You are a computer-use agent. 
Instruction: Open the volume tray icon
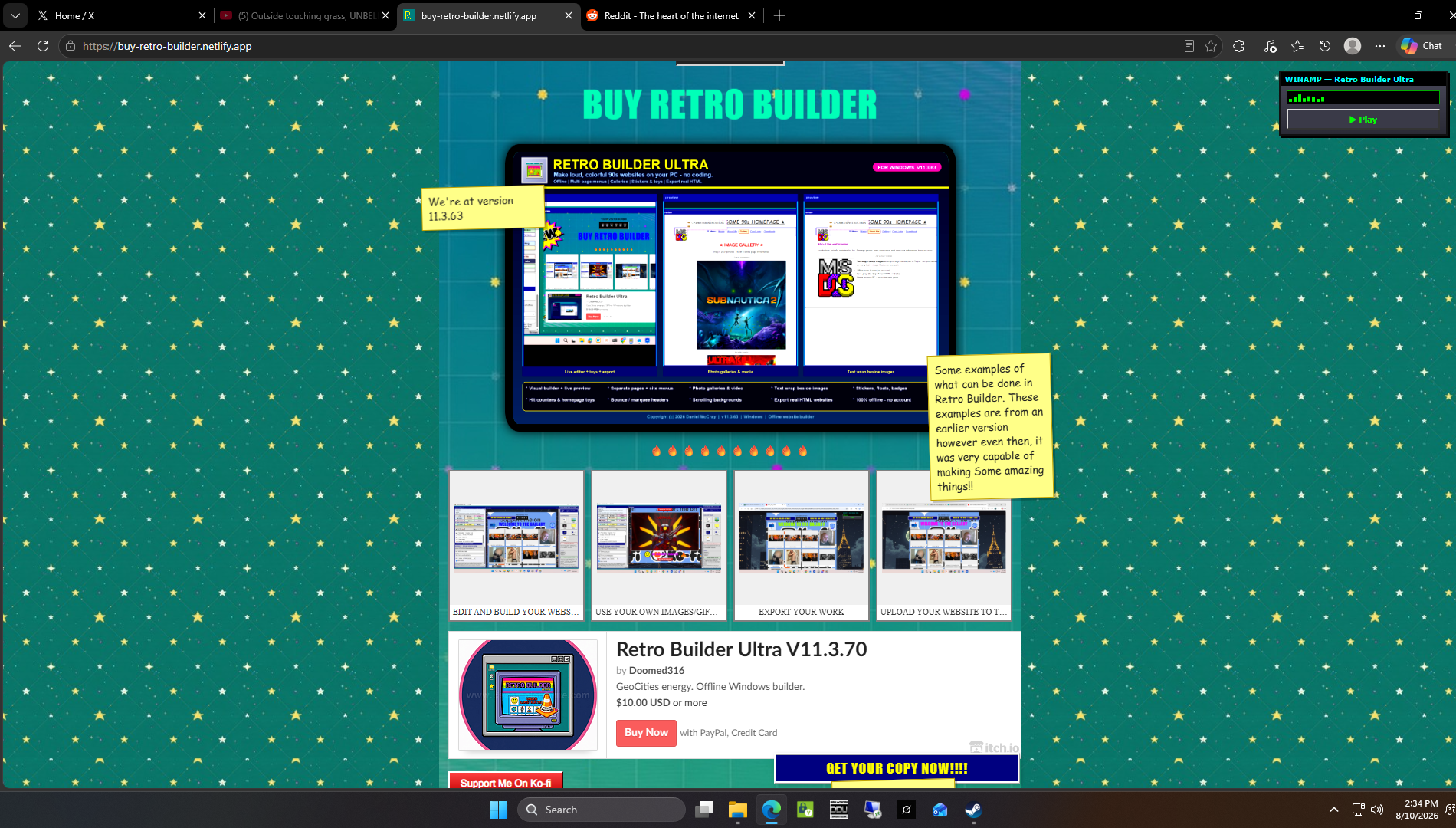[x=1377, y=810]
